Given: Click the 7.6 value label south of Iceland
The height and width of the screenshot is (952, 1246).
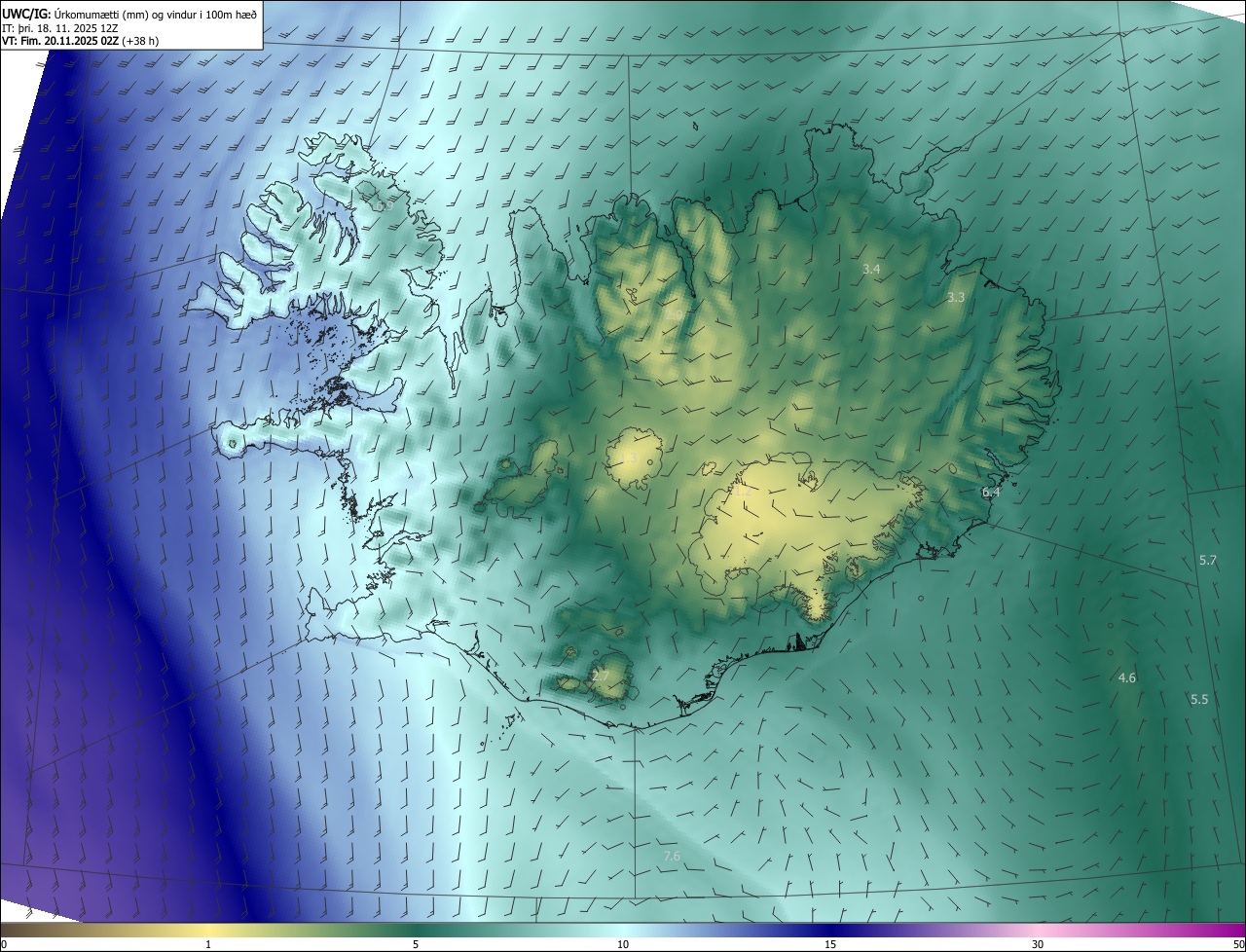Looking at the screenshot, I should coord(672,856).
